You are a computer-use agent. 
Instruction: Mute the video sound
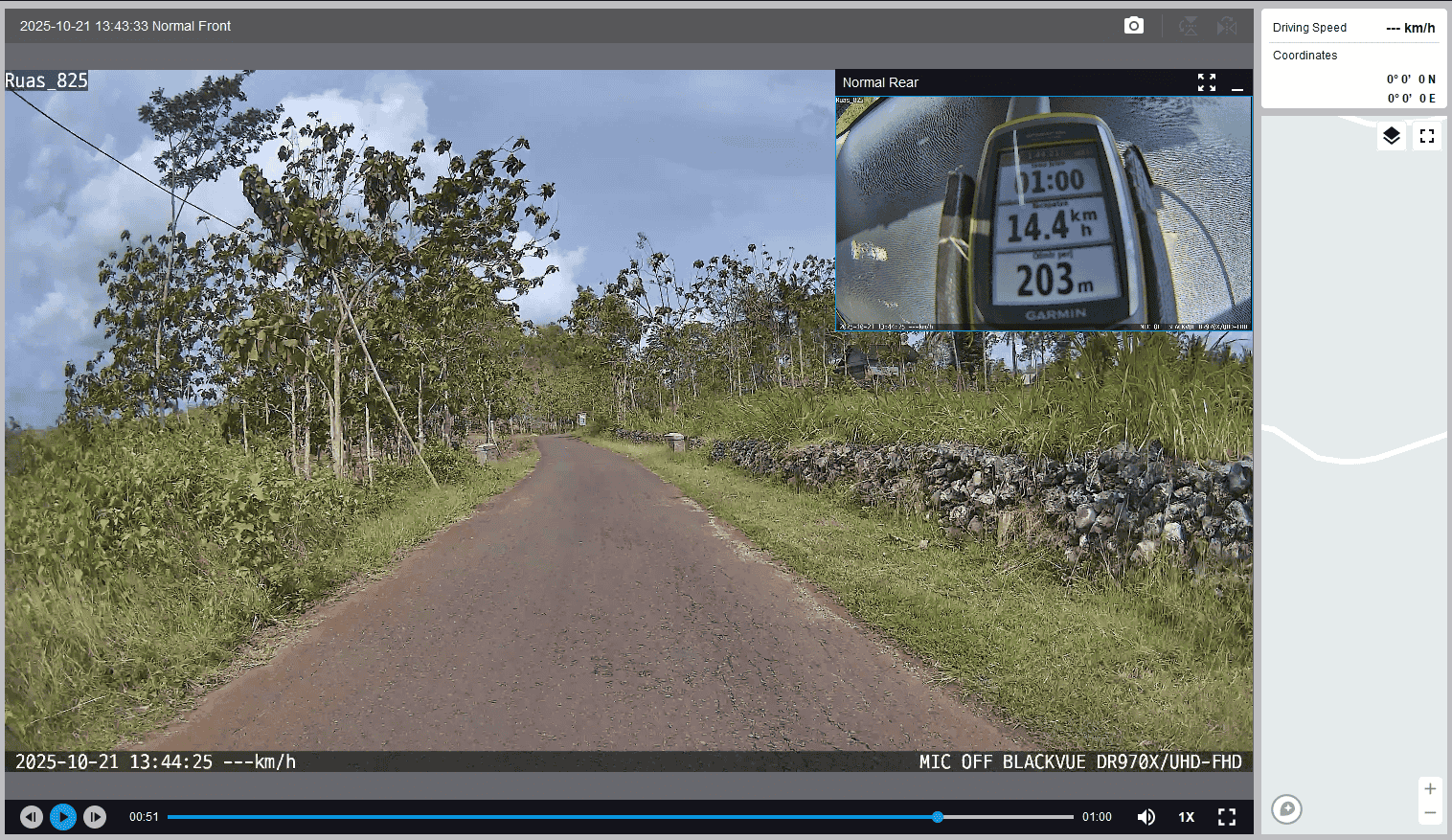[1146, 817]
